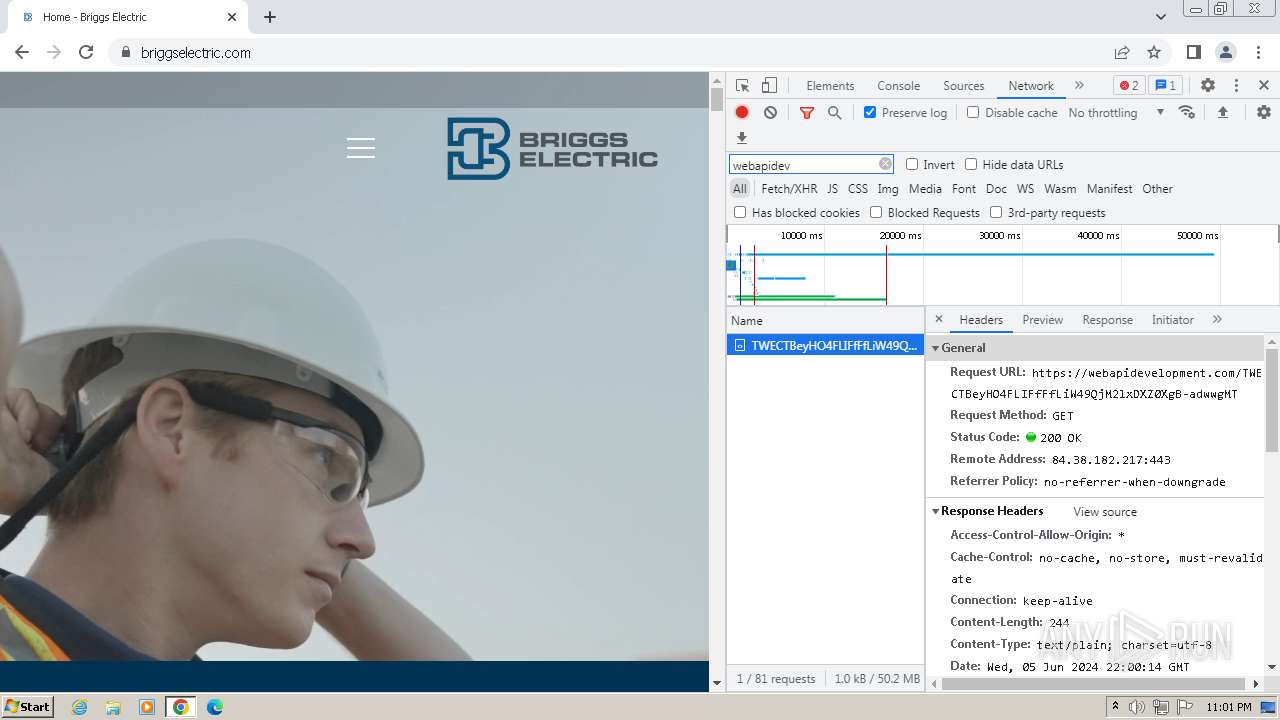Switch to the Sources panel
The height and width of the screenshot is (720, 1280).
pyautogui.click(x=964, y=85)
